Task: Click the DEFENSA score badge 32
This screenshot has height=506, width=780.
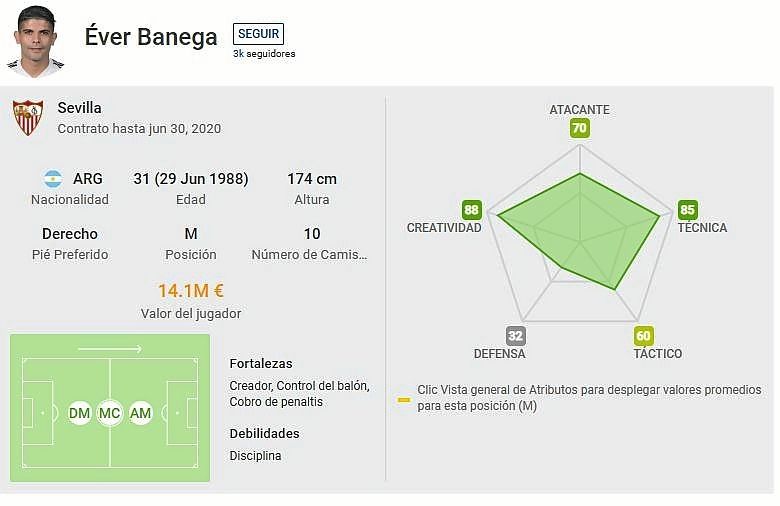Action: click(x=515, y=336)
